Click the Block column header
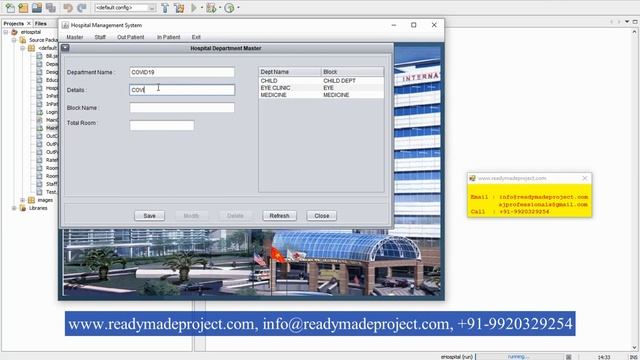The height and width of the screenshot is (360, 640). click(352, 72)
